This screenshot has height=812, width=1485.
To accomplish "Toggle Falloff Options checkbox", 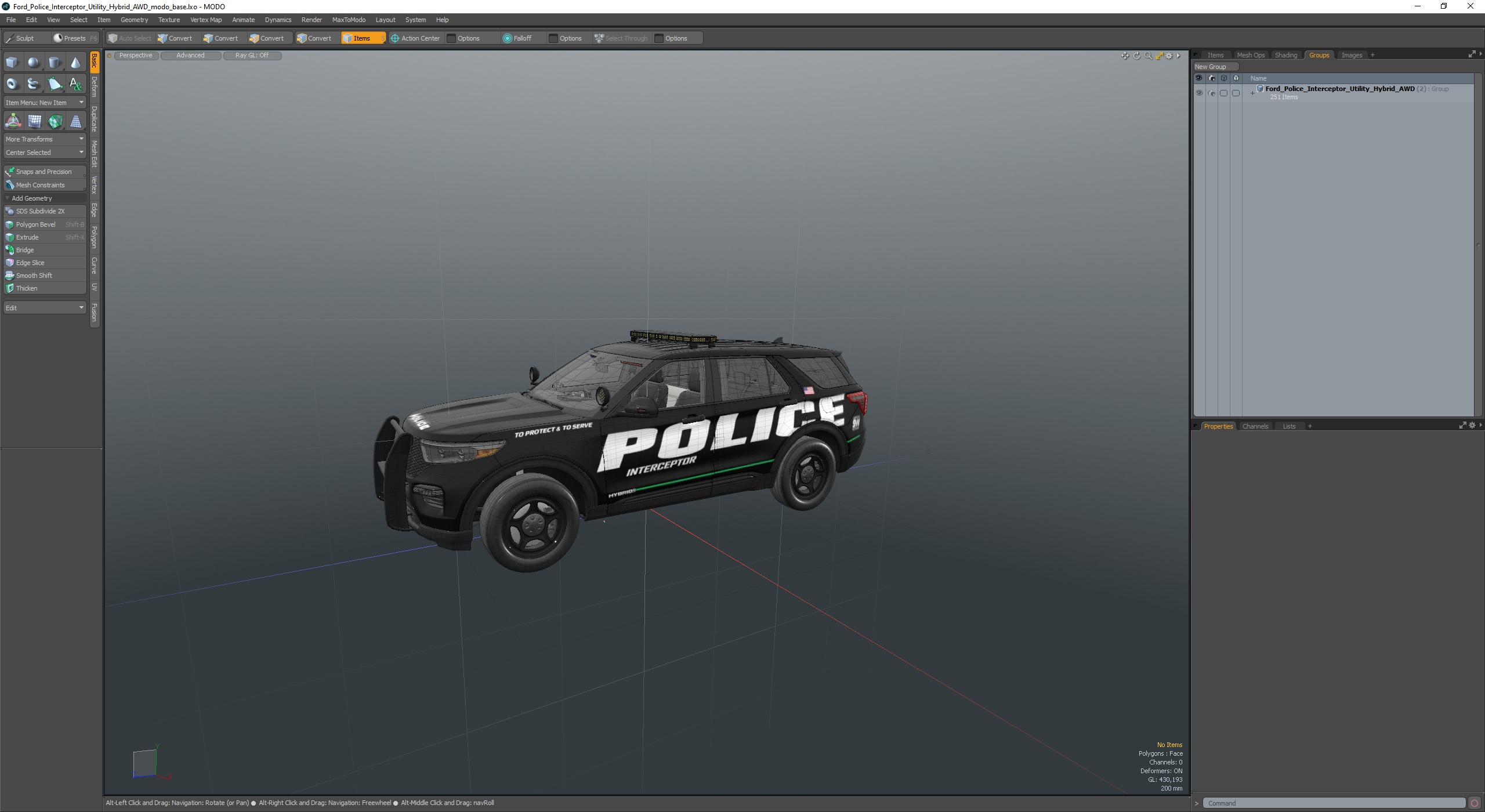I will coord(553,38).
